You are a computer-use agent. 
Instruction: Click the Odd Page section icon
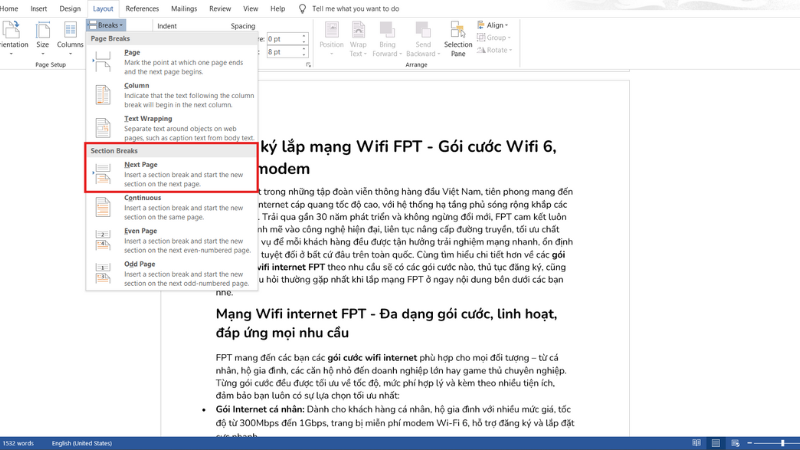103,273
